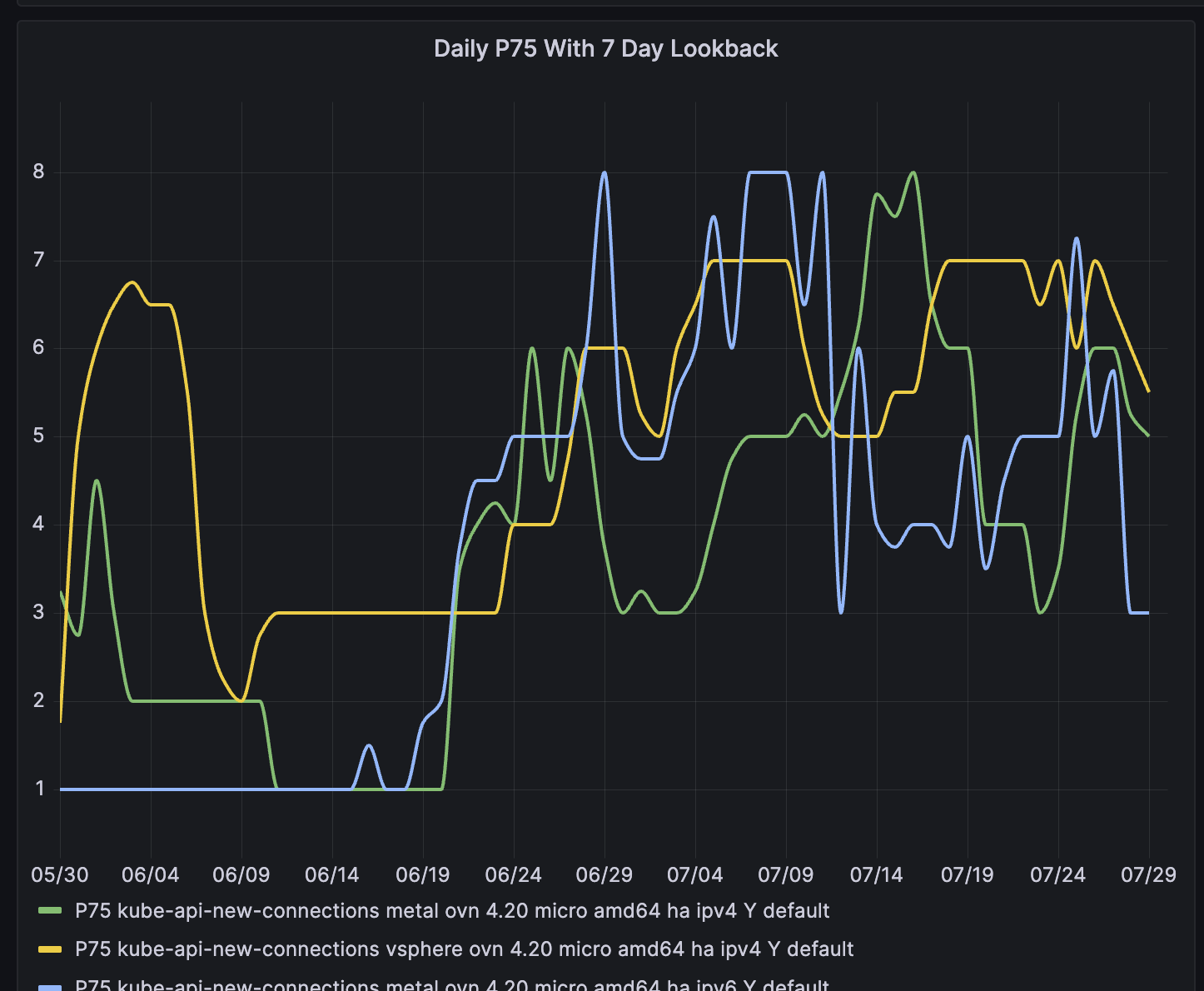Image resolution: width=1204 pixels, height=991 pixels.
Task: Click the y-axis value 8
Action: pos(38,172)
